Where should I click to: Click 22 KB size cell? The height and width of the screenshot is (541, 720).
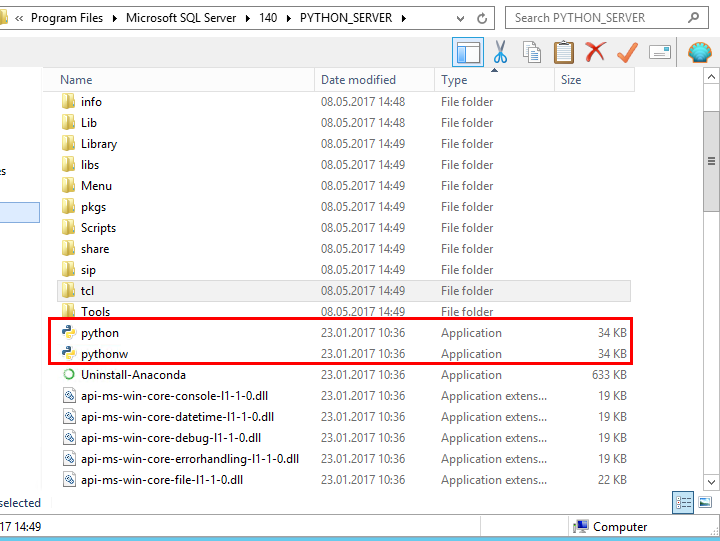(x=612, y=480)
